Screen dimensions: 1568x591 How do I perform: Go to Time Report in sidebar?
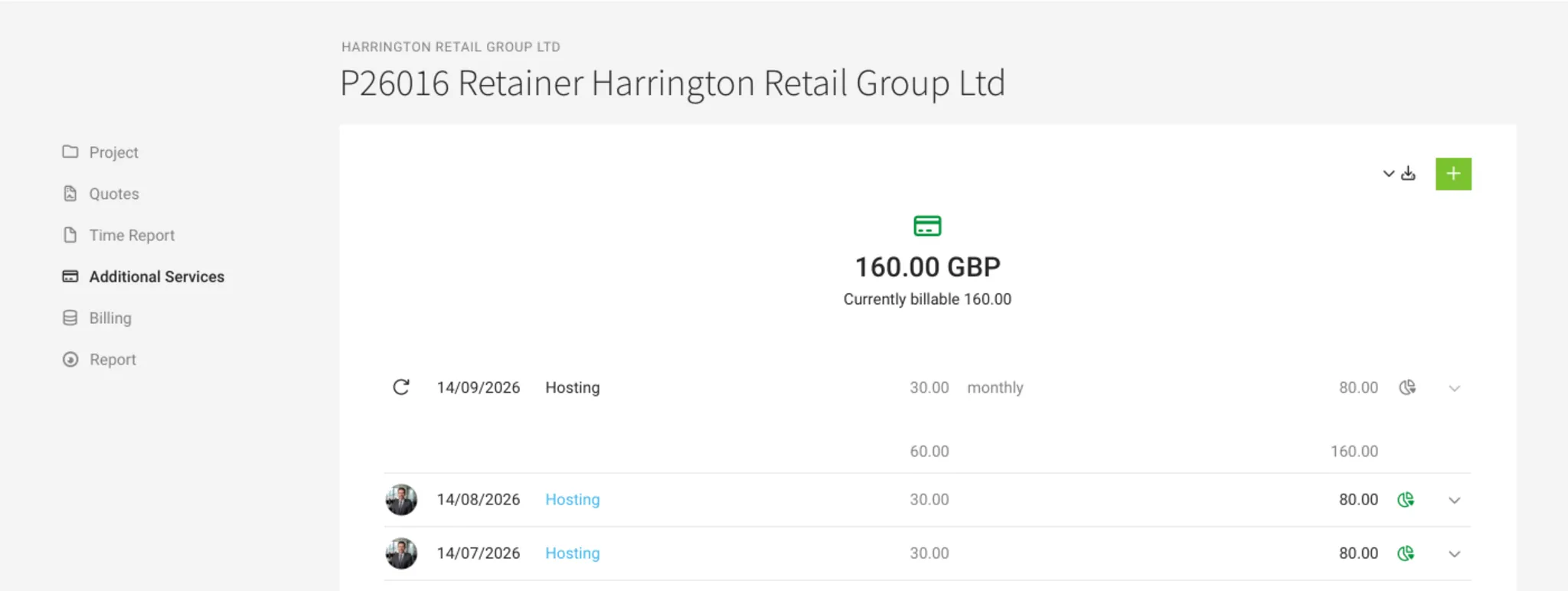118,235
